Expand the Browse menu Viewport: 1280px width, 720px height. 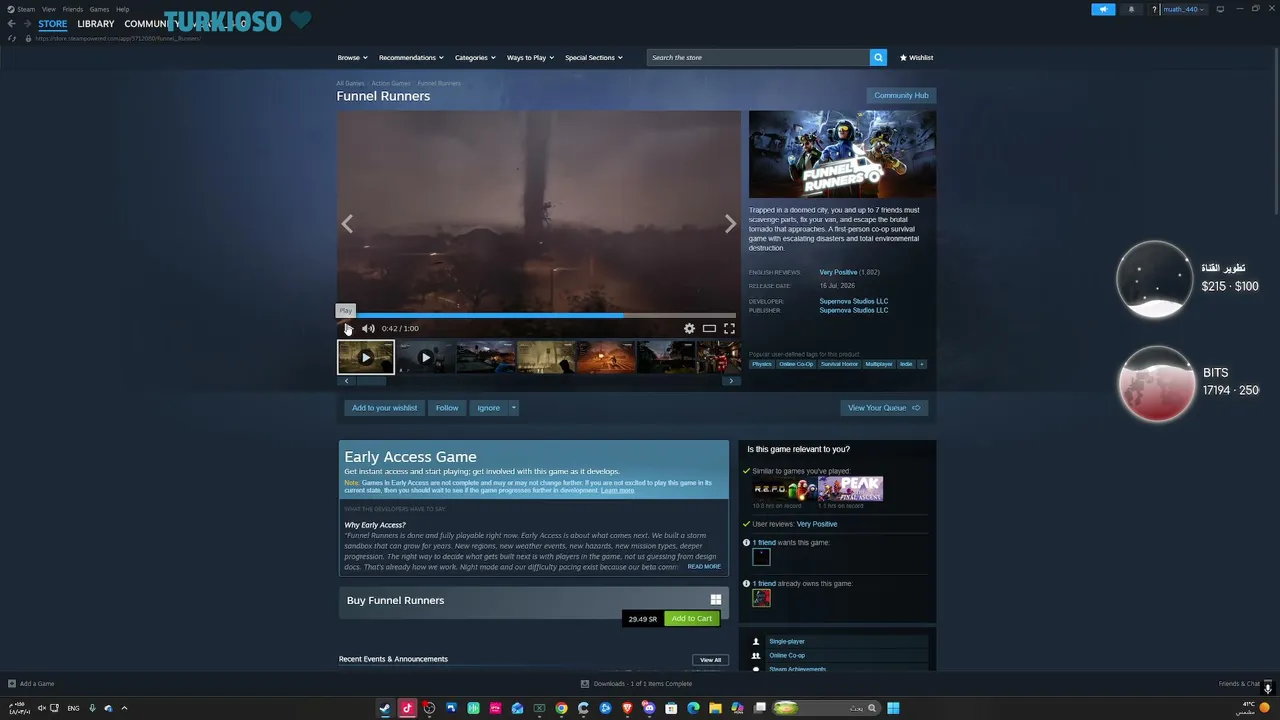[x=352, y=57]
